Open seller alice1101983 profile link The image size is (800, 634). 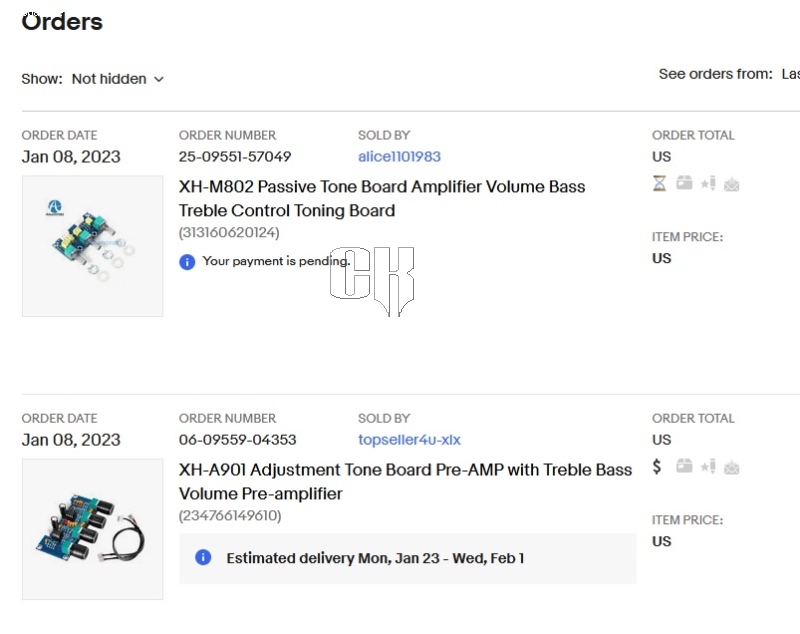coord(399,157)
